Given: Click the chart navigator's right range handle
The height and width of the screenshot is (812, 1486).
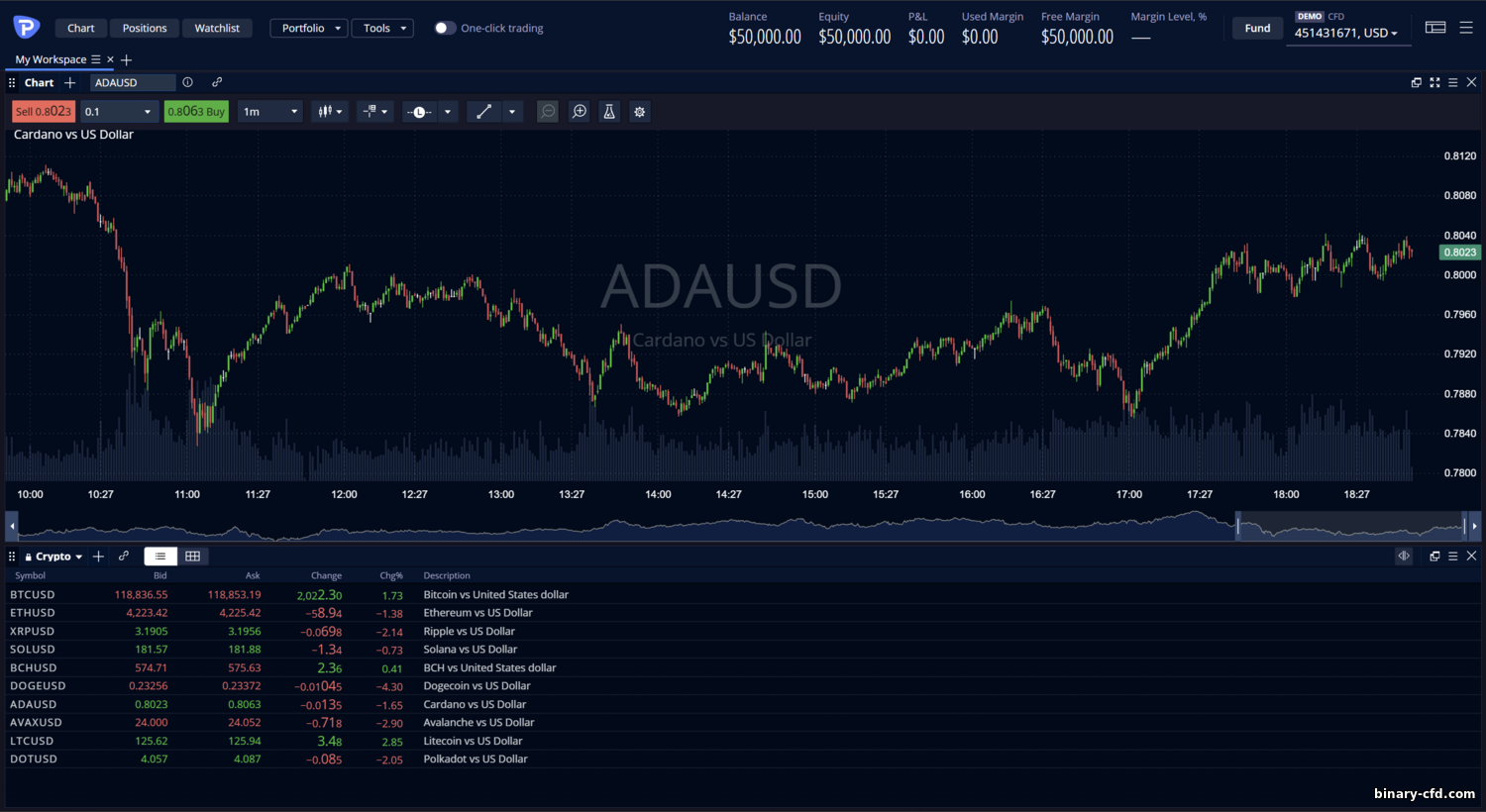Looking at the screenshot, I should pos(1464,526).
